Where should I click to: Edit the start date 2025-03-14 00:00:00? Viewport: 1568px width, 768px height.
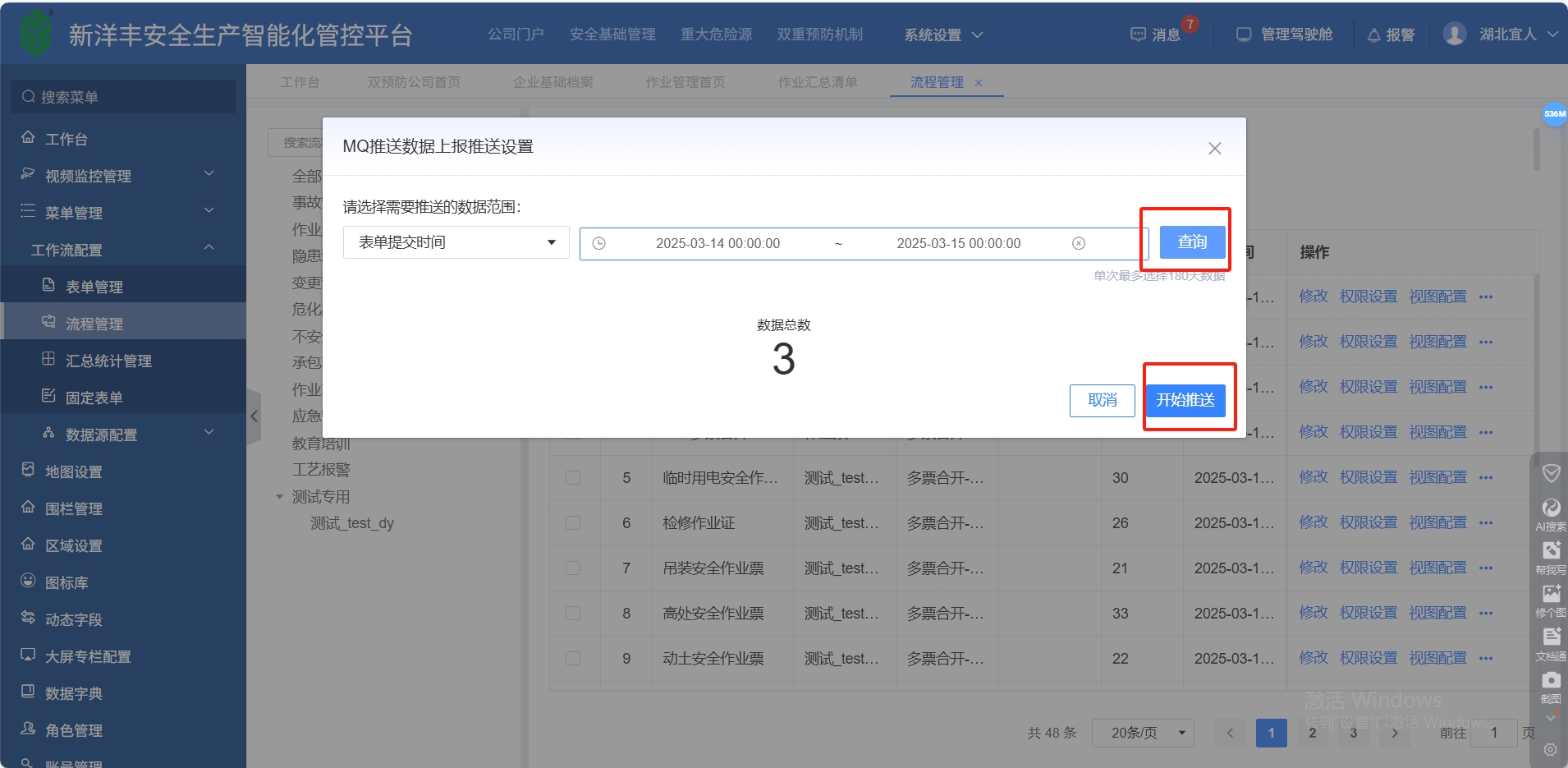[718, 243]
